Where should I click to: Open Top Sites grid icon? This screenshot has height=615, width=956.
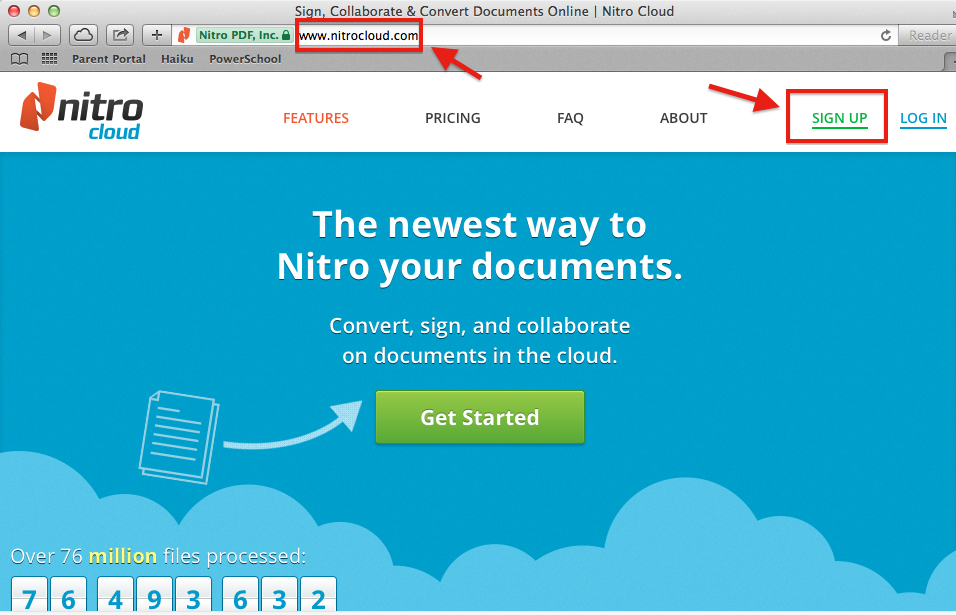49,59
